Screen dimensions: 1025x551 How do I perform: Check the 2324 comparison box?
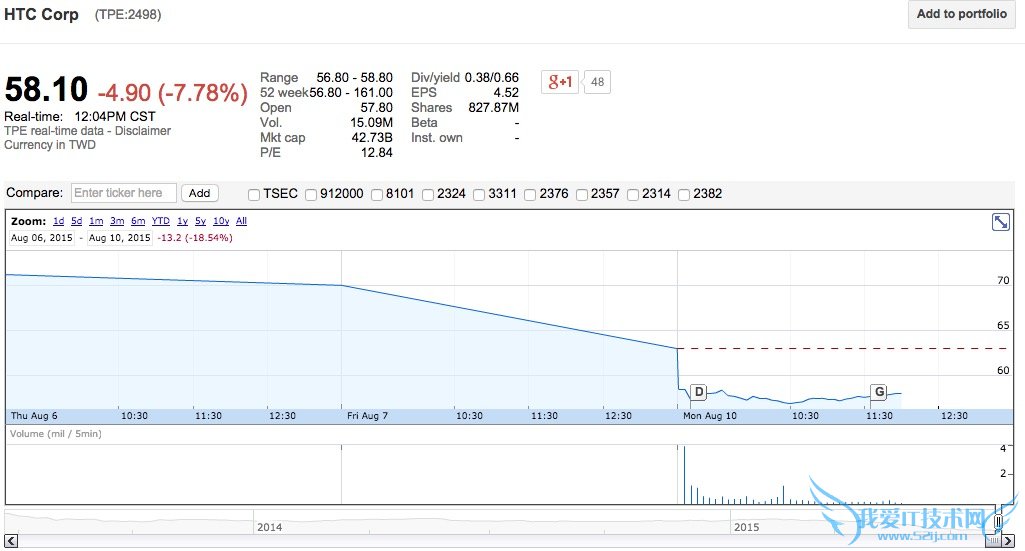pos(428,194)
